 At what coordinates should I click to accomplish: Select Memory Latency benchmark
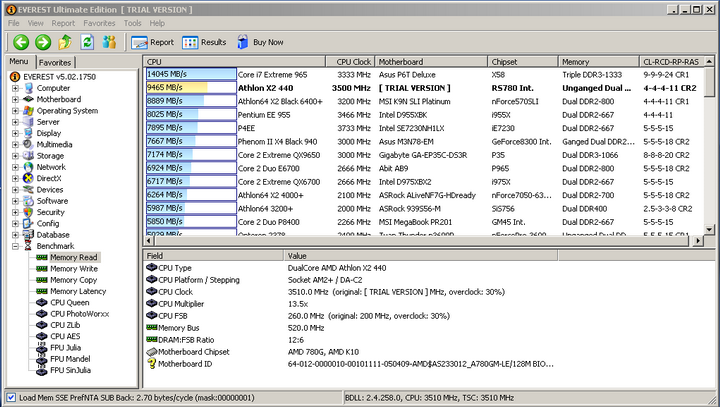click(x=78, y=291)
